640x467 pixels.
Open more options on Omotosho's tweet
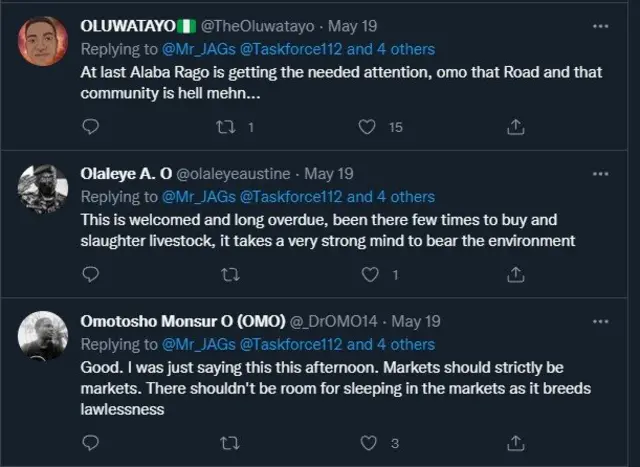599,321
